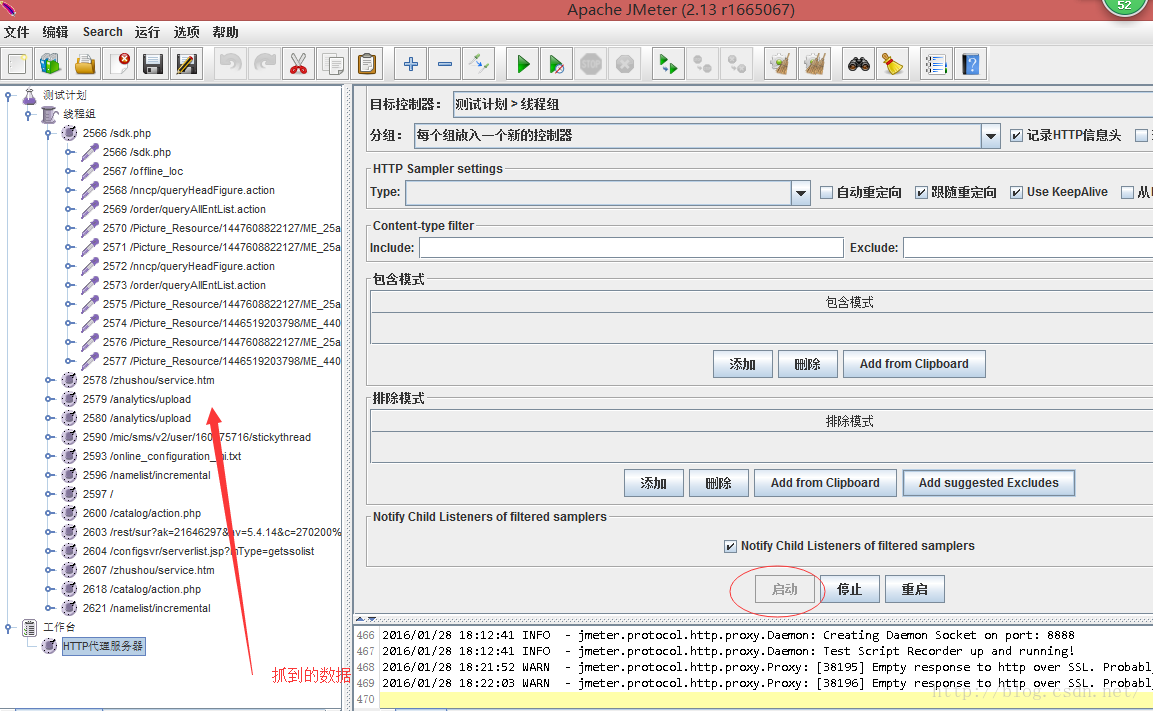
Task: Click the Shutdown toolbar icon
Action: pos(624,65)
